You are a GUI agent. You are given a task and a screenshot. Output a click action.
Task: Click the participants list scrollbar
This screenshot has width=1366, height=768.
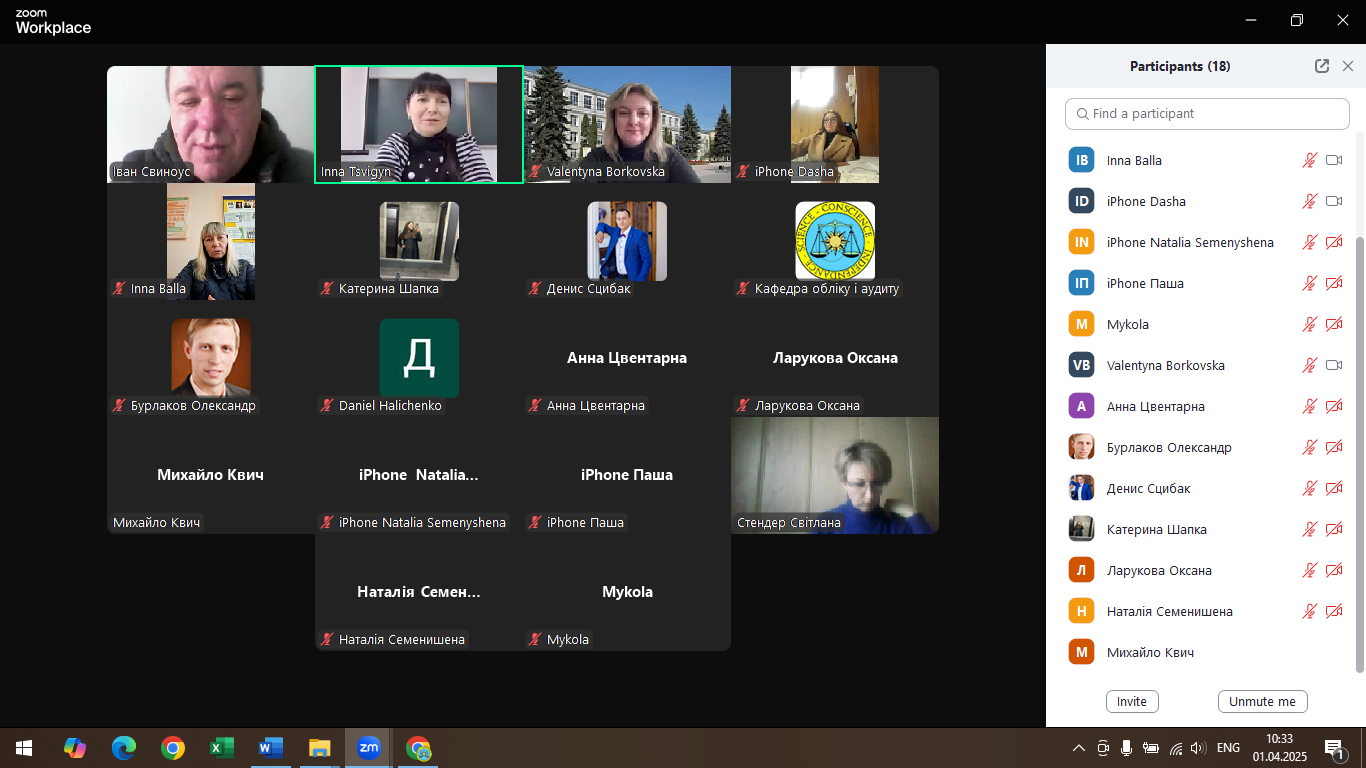(x=1359, y=450)
